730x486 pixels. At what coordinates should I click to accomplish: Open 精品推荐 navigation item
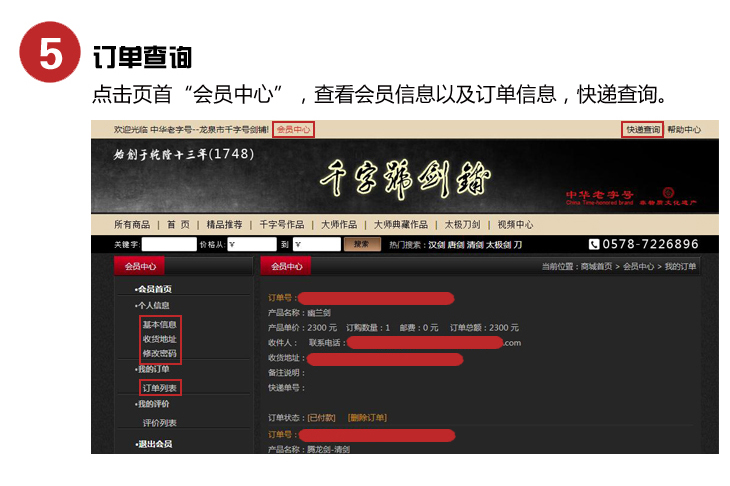pyautogui.click(x=224, y=224)
